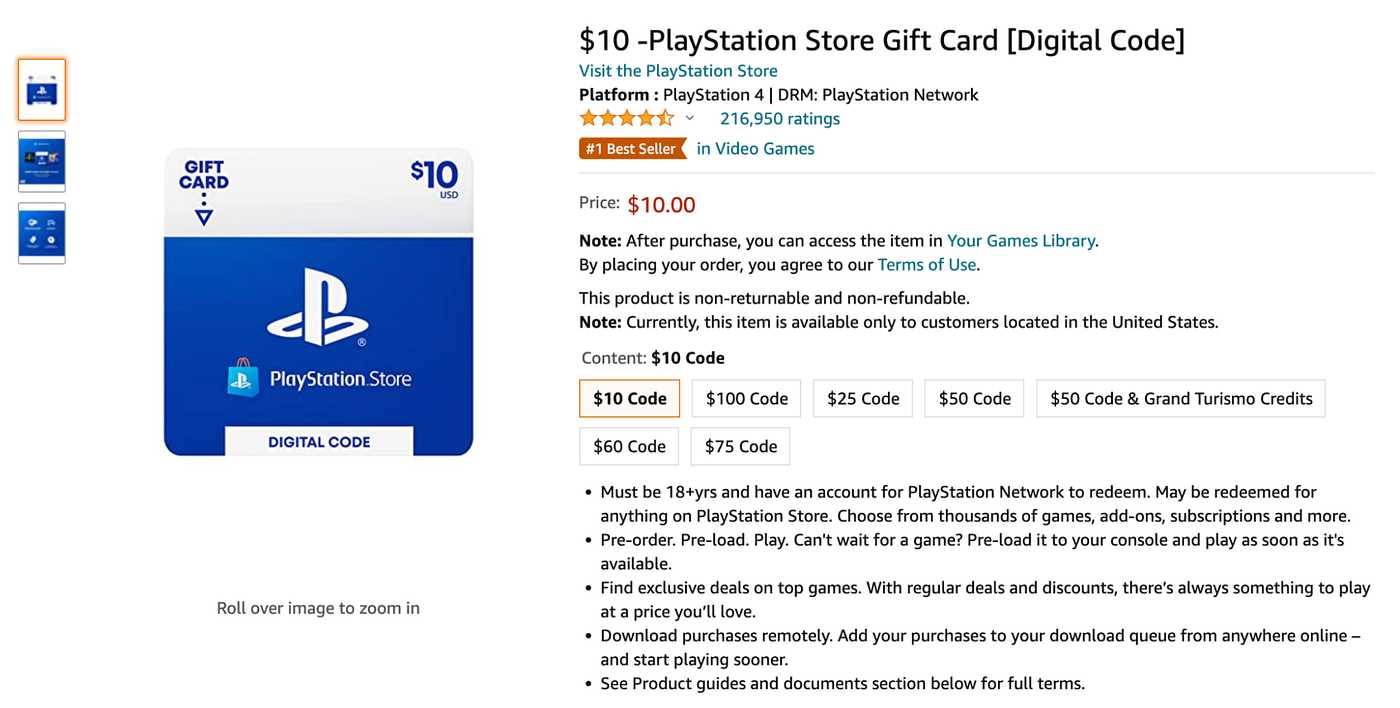Open the 'in Video Games' category link
The width and height of the screenshot is (1400, 708).
click(x=755, y=149)
